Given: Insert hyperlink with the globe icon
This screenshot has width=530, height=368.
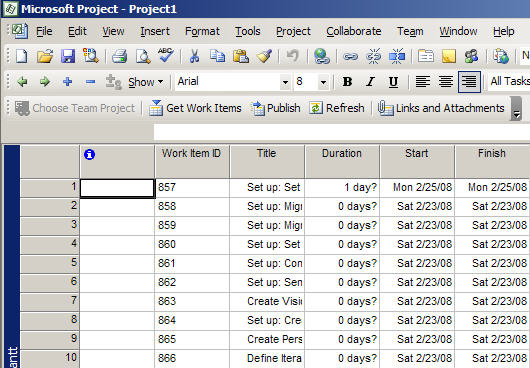Looking at the screenshot, I should coord(321,56).
